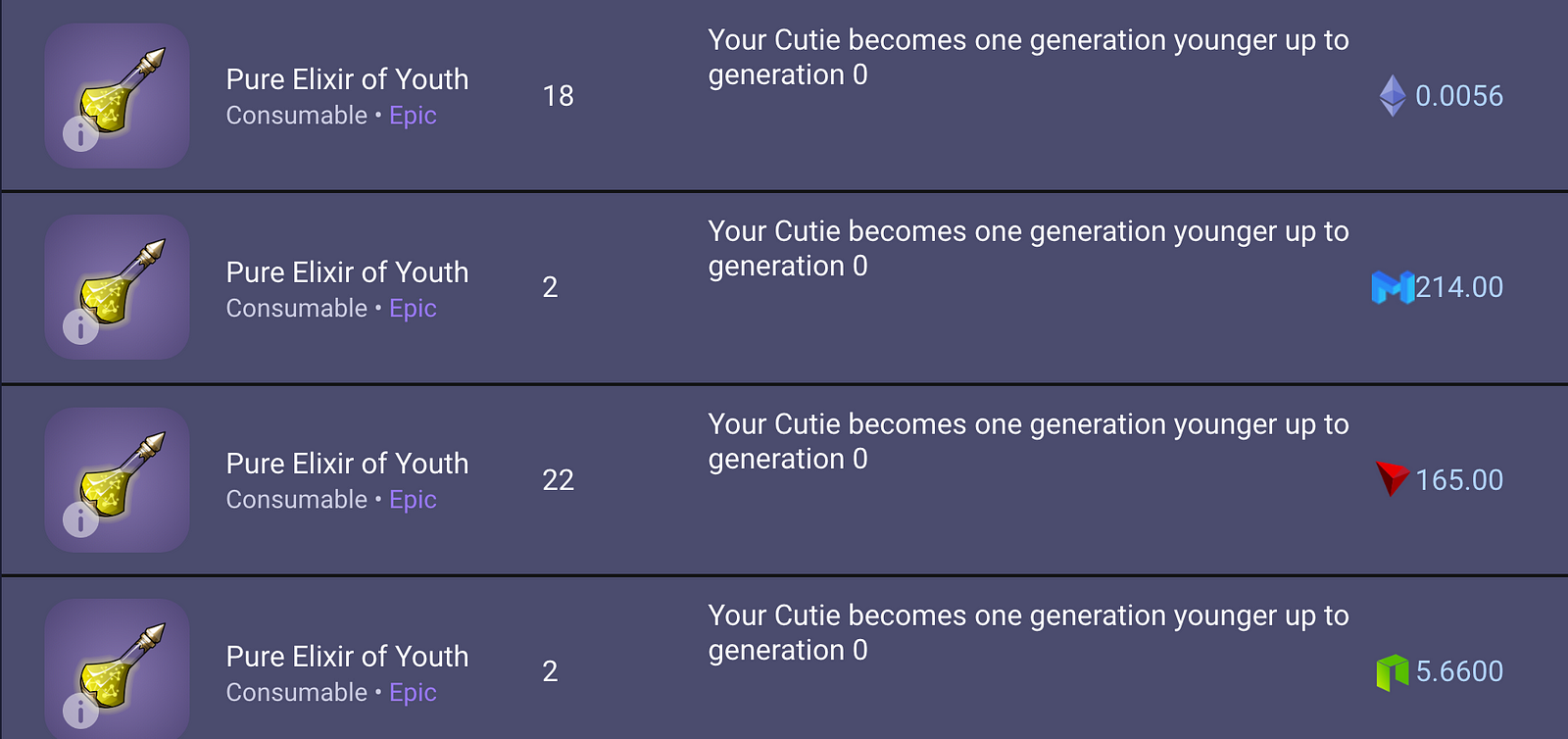
Task: Open info badge on second elixir thumbnail
Action: (80, 326)
